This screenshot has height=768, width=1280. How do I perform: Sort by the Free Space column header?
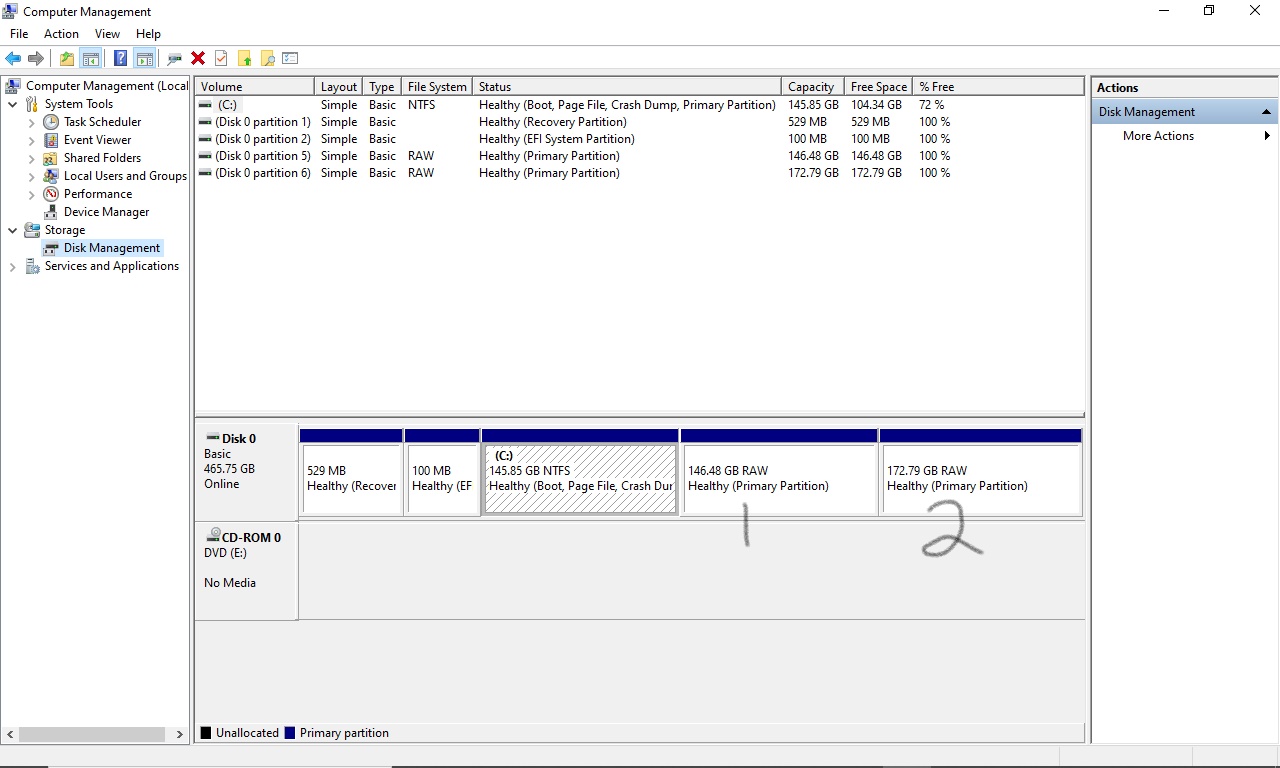click(x=878, y=87)
